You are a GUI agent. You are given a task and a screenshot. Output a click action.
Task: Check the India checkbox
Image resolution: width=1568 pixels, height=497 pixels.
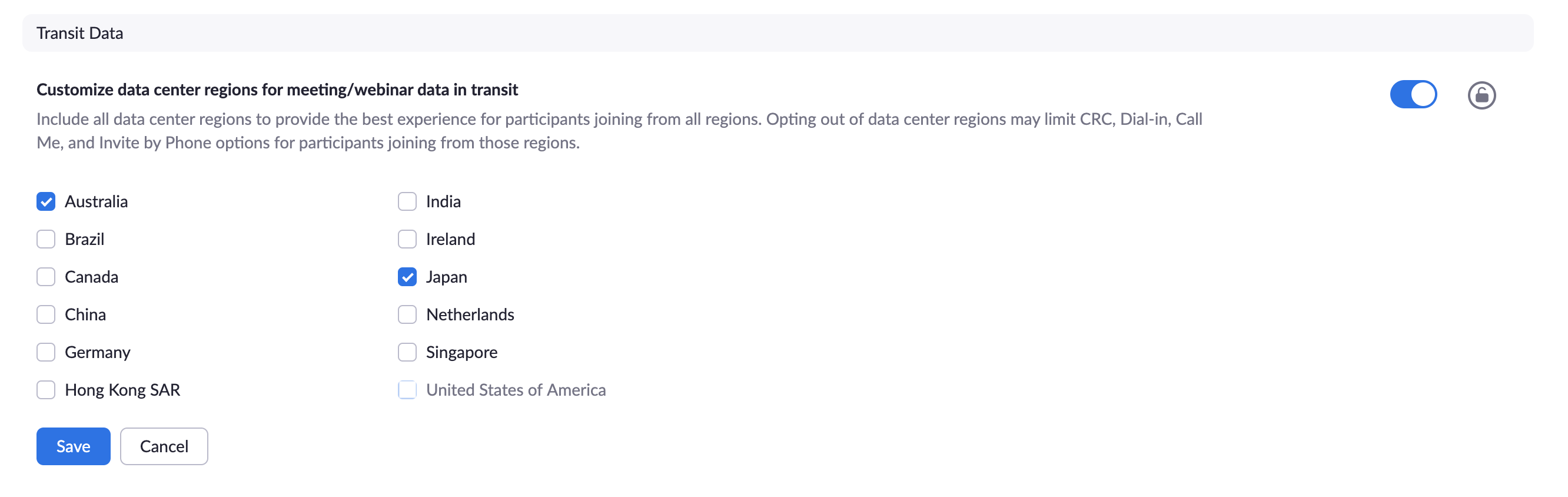click(x=407, y=201)
